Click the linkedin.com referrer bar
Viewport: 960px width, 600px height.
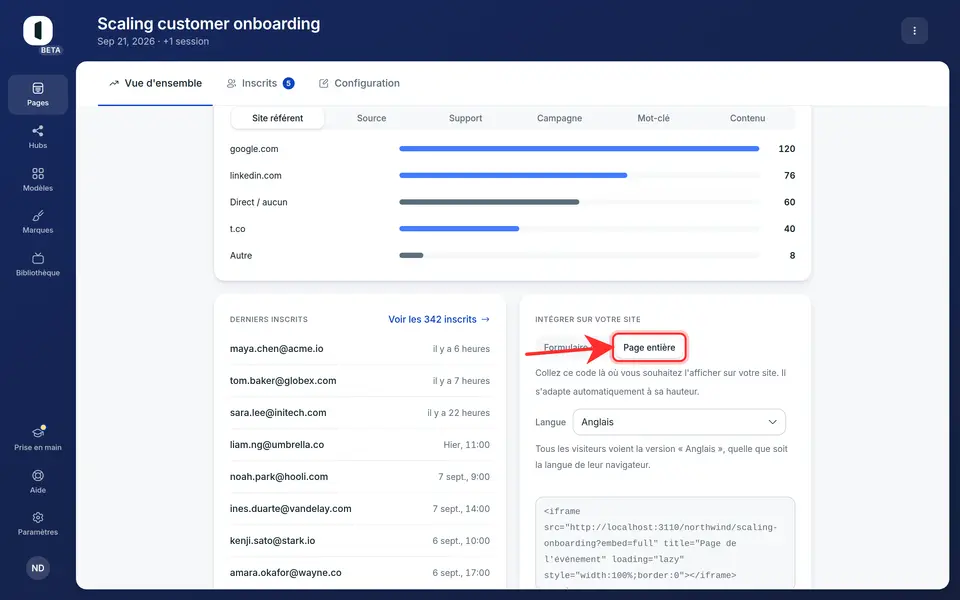click(x=513, y=176)
